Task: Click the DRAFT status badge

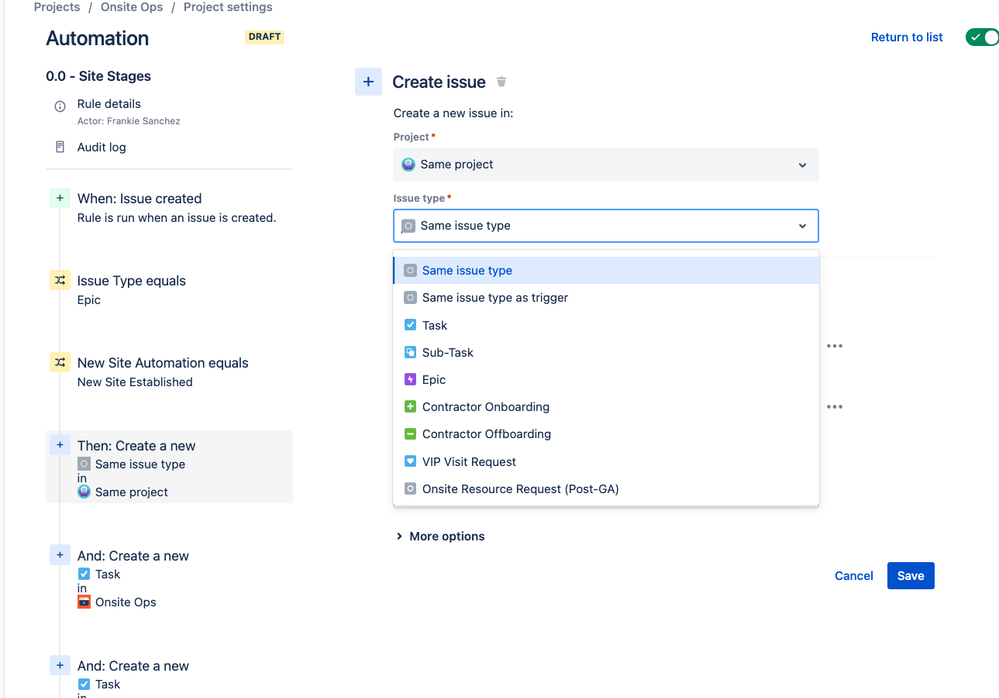Action: coord(264,37)
